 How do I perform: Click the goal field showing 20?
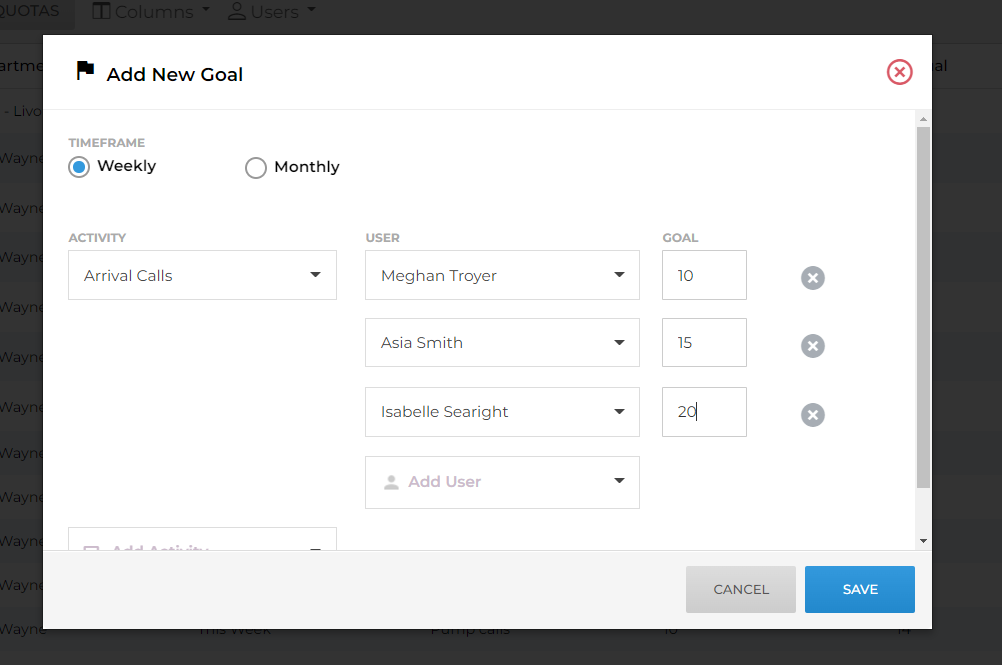[704, 412]
